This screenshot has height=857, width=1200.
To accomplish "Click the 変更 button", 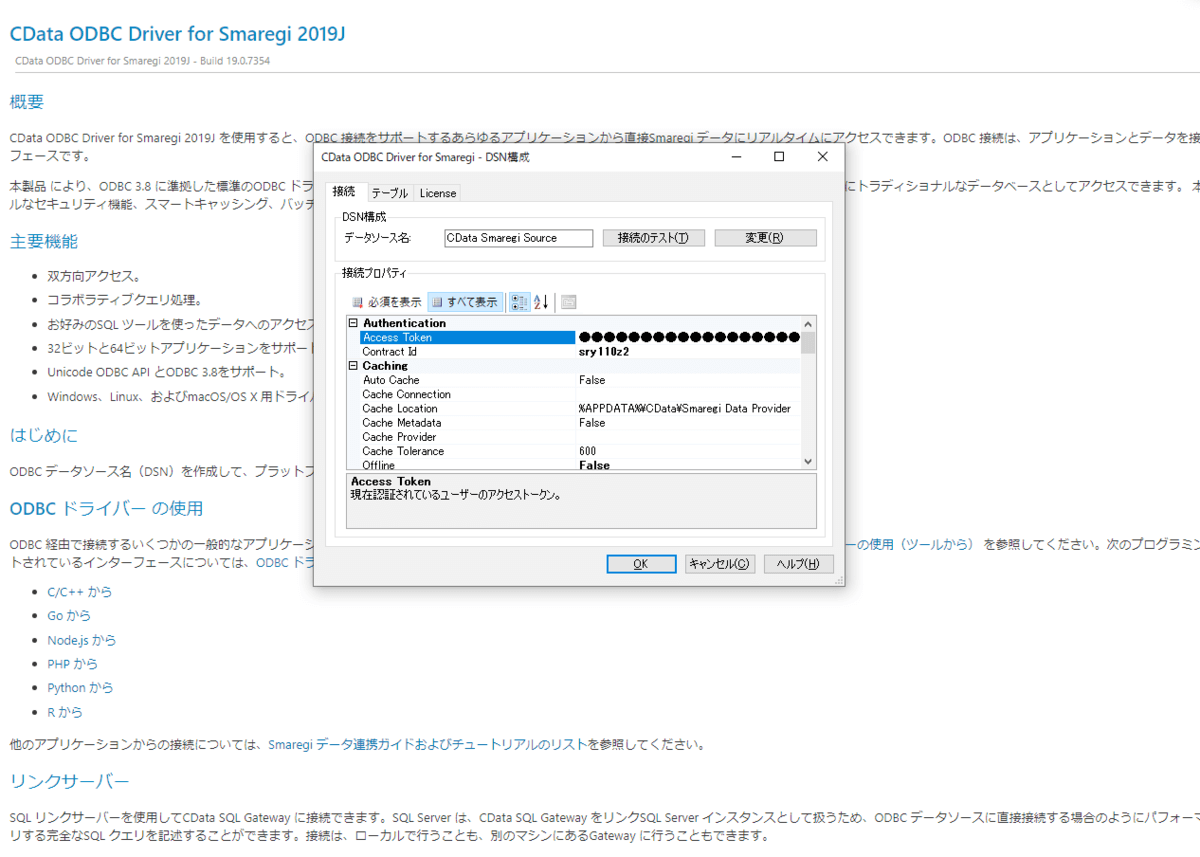I will click(x=765, y=238).
